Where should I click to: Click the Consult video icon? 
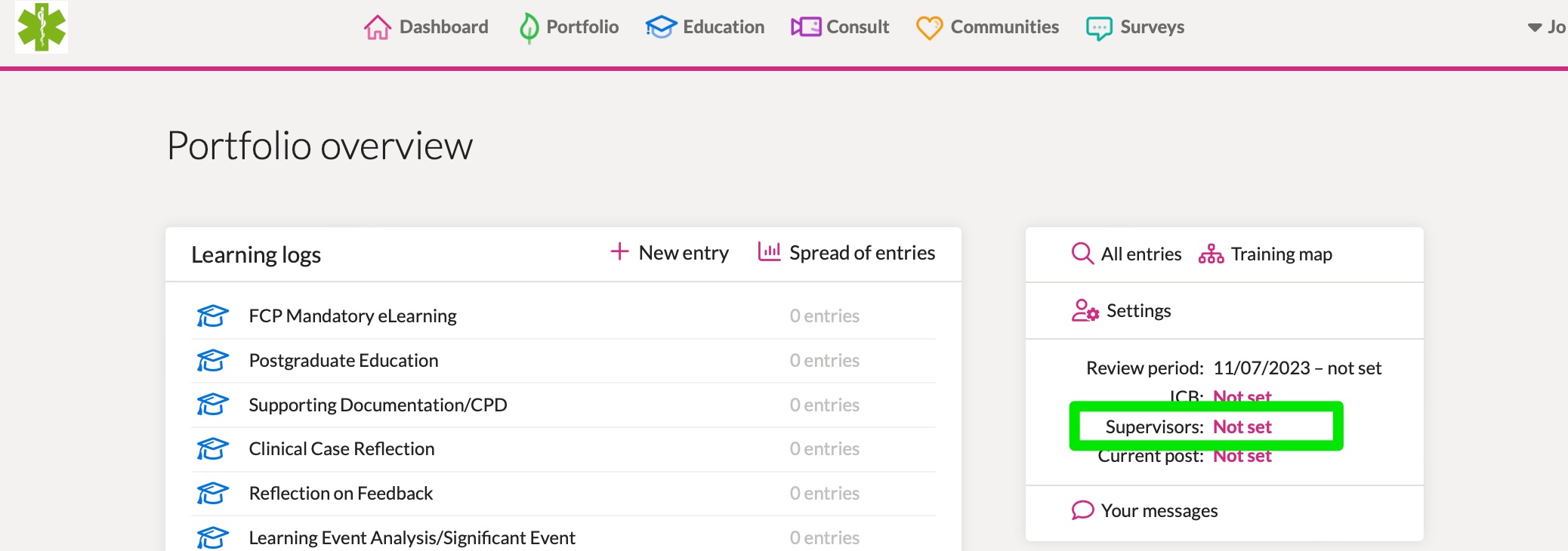tap(804, 26)
